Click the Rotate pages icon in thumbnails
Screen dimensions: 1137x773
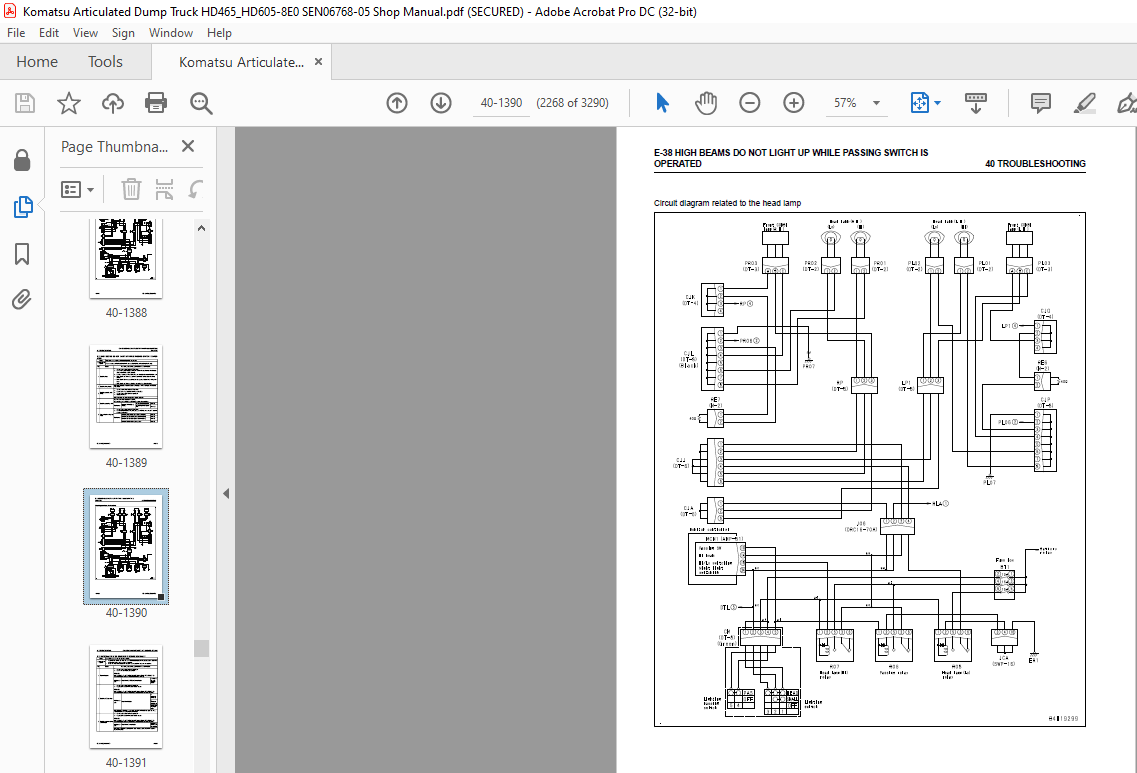195,190
